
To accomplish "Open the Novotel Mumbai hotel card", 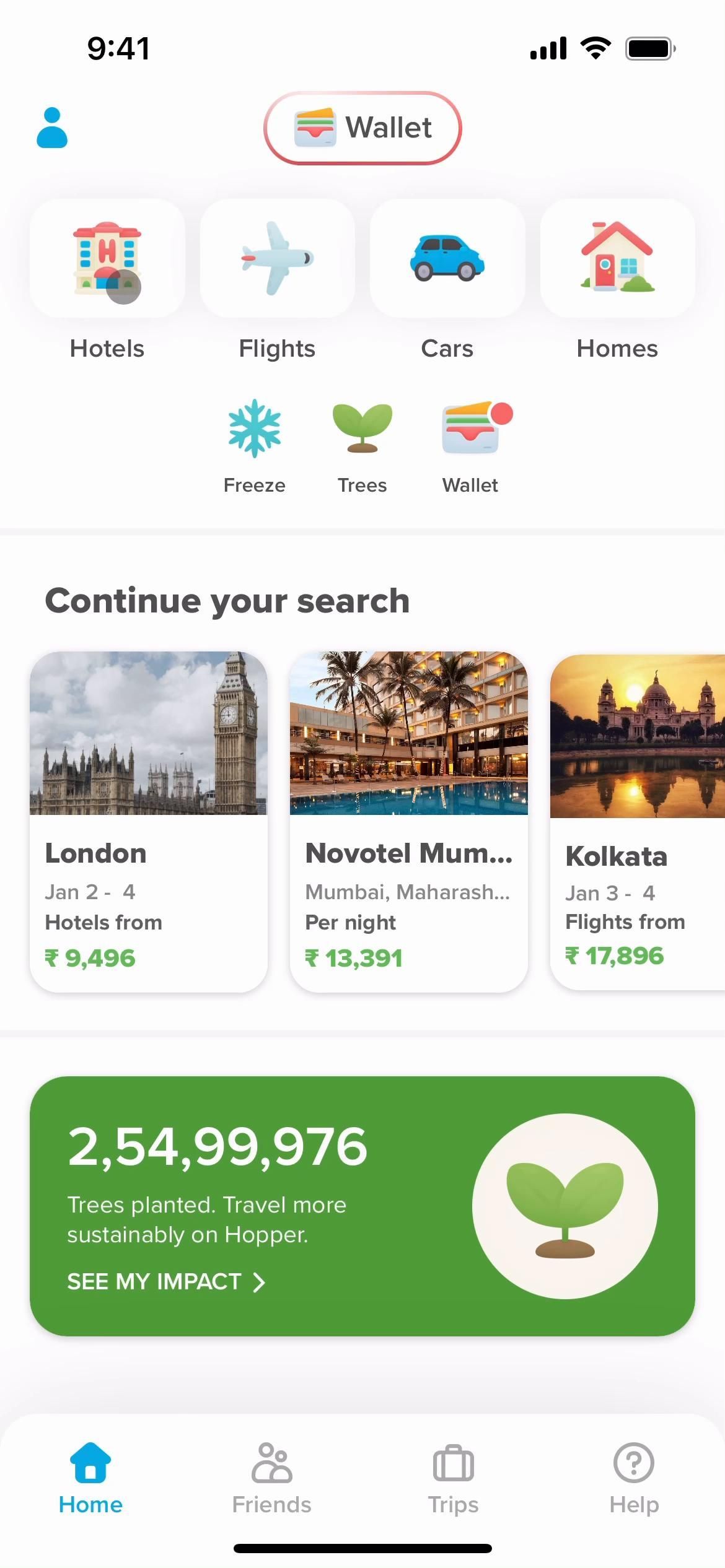I will 409,821.
